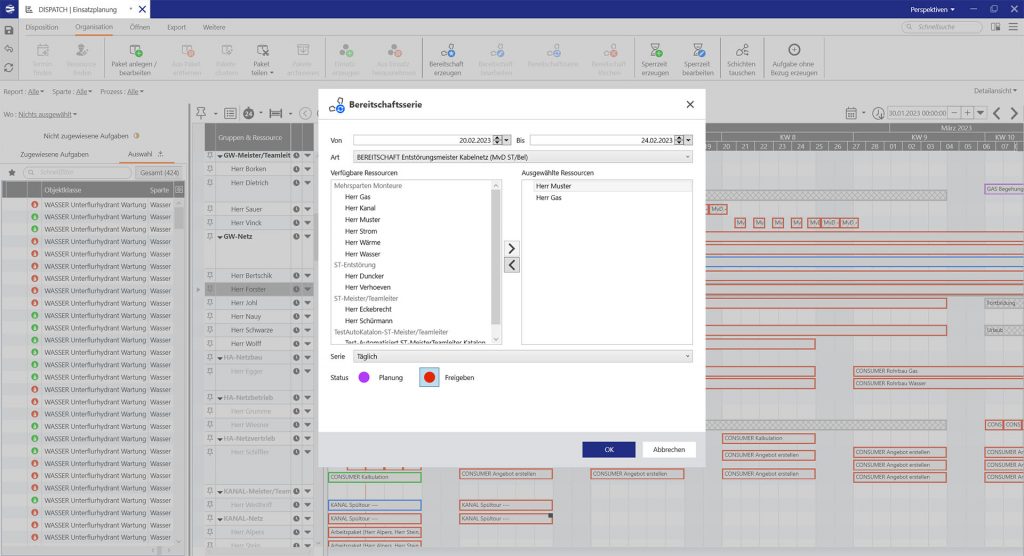Switch to the 'Disposition' ribbon tab

[42, 27]
